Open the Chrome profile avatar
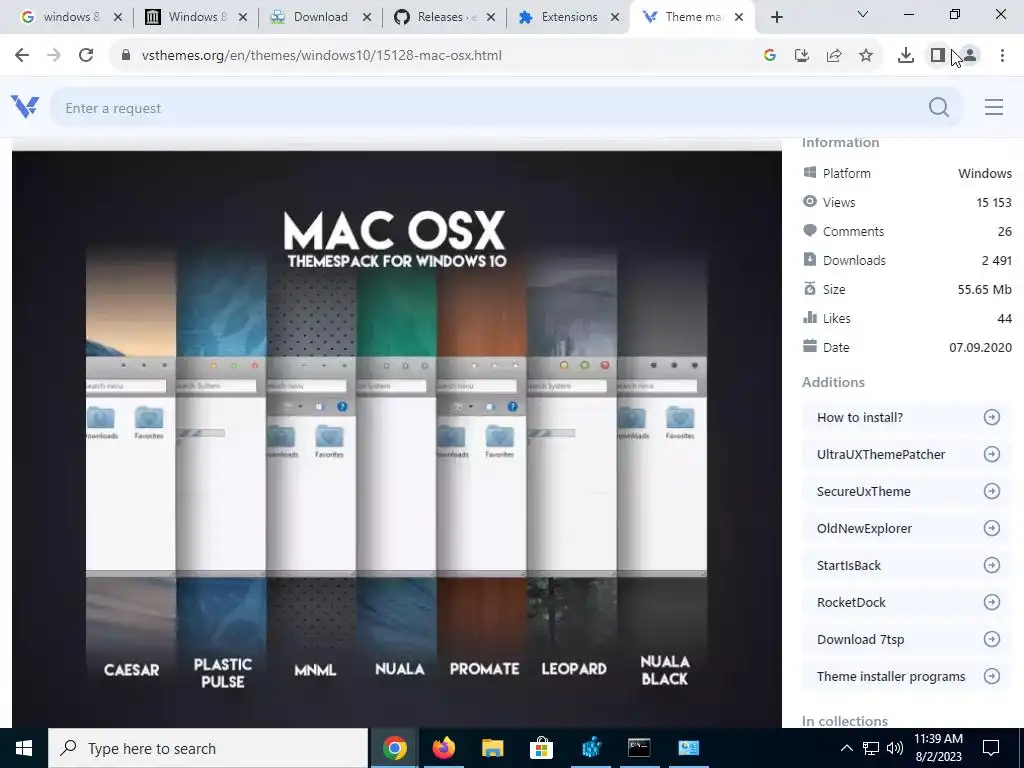The image size is (1024, 768). [x=970, y=56]
